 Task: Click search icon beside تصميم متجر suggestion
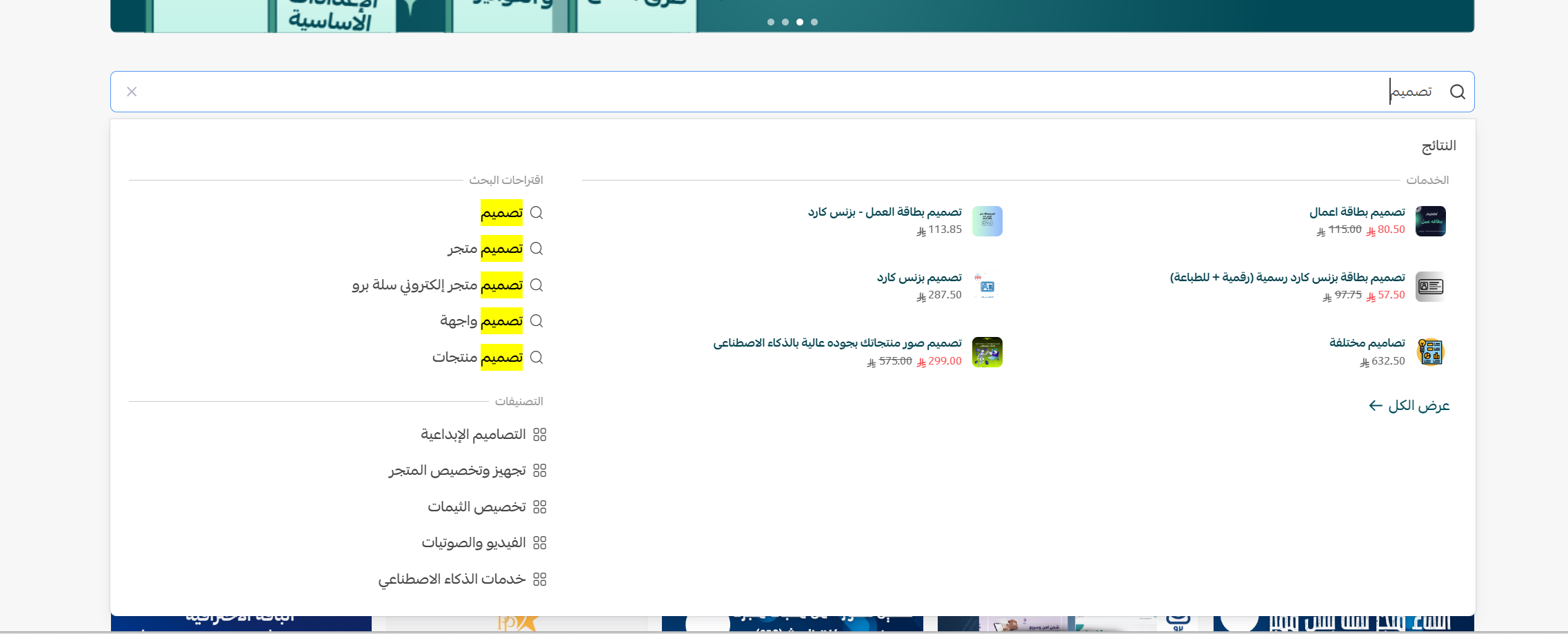click(536, 248)
